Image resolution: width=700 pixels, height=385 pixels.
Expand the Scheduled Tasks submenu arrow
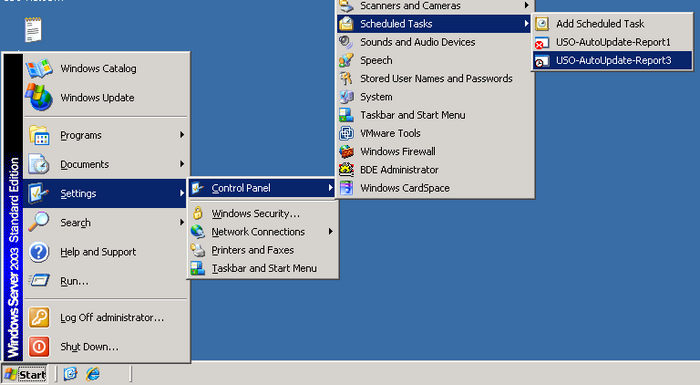point(526,24)
